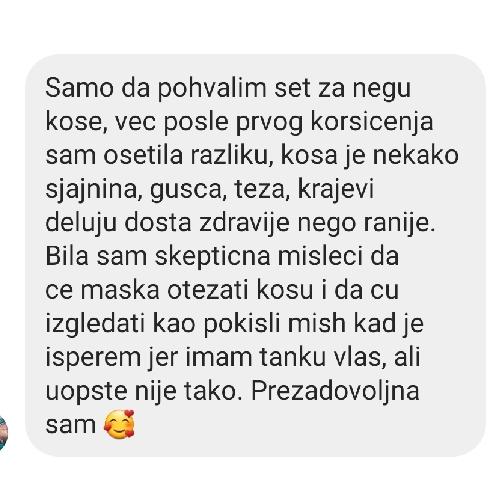Click the word "maska" in the message
This screenshot has width=500, height=500.
tap(120, 290)
